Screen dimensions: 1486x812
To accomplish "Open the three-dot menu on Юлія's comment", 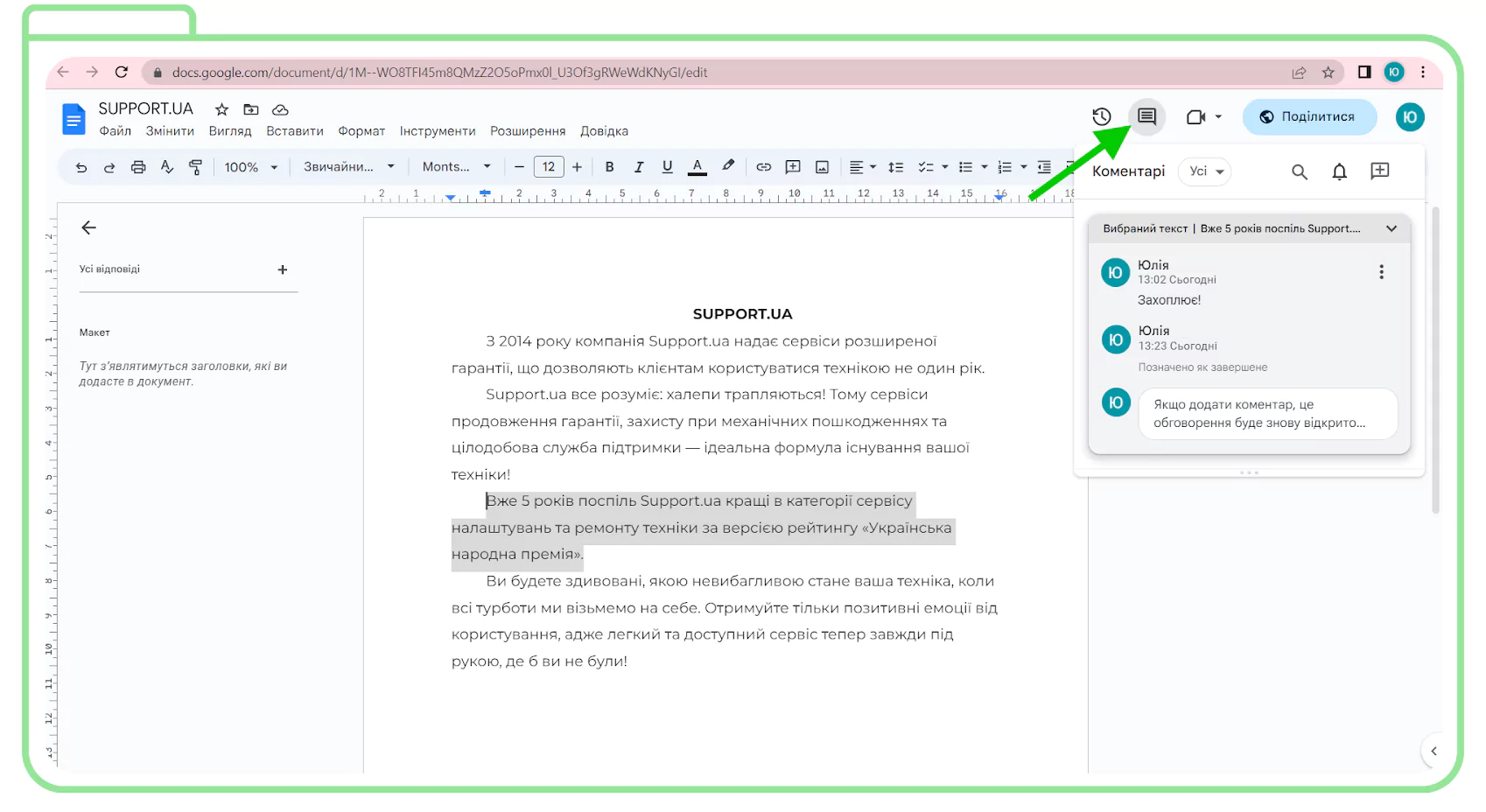I will pyautogui.click(x=1382, y=272).
